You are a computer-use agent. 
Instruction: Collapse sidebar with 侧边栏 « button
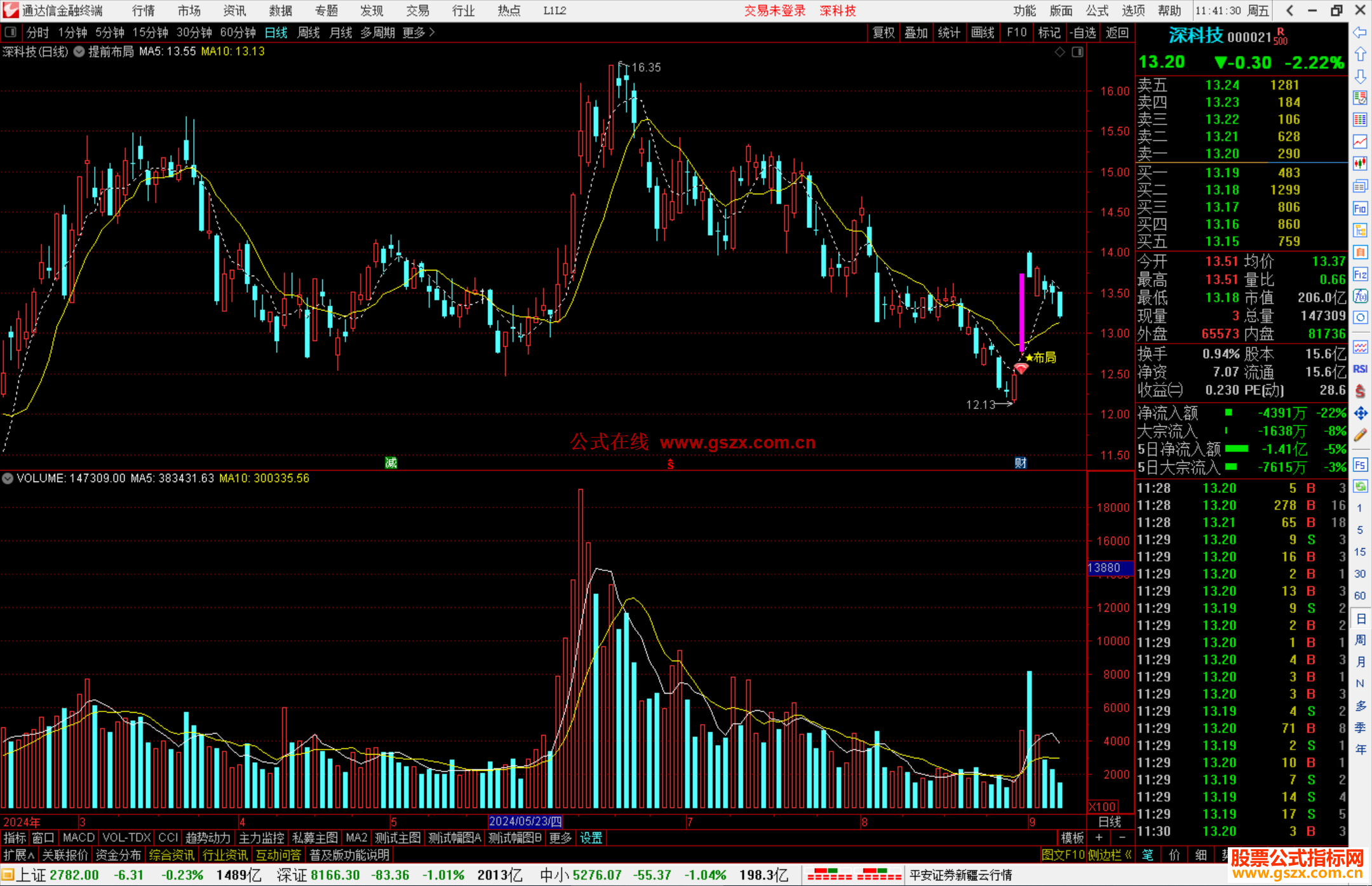(x=1109, y=855)
